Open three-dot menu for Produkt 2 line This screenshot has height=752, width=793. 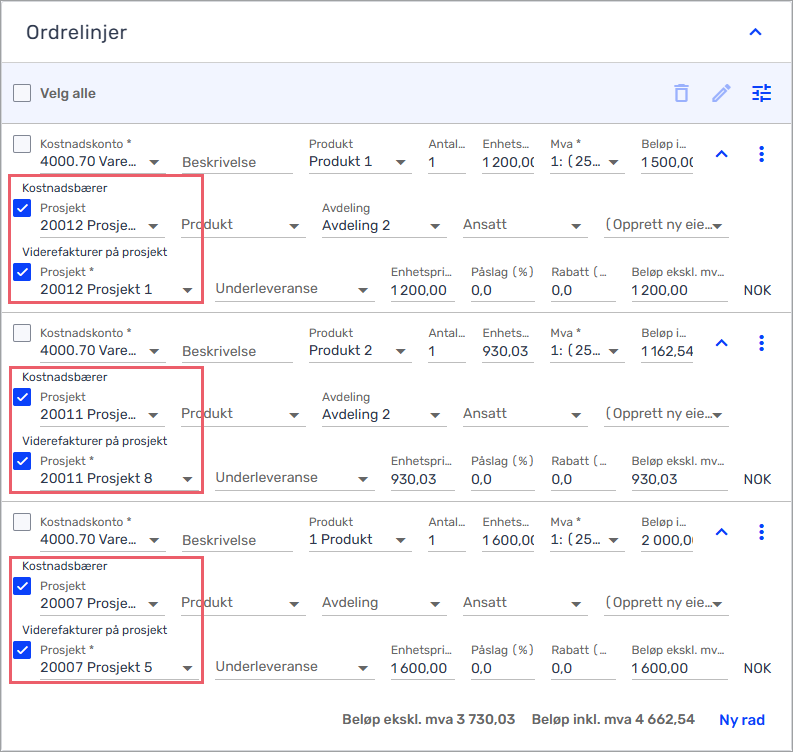tap(761, 343)
